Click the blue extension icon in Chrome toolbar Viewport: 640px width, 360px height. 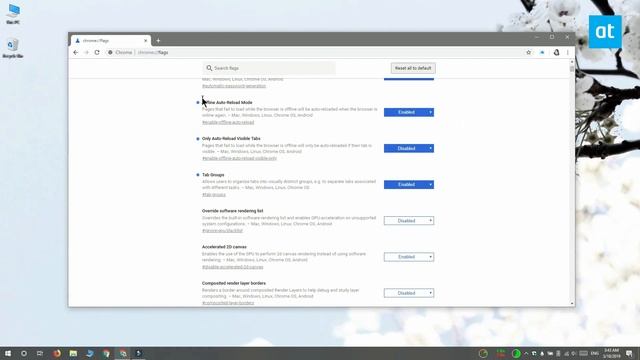pos(542,52)
